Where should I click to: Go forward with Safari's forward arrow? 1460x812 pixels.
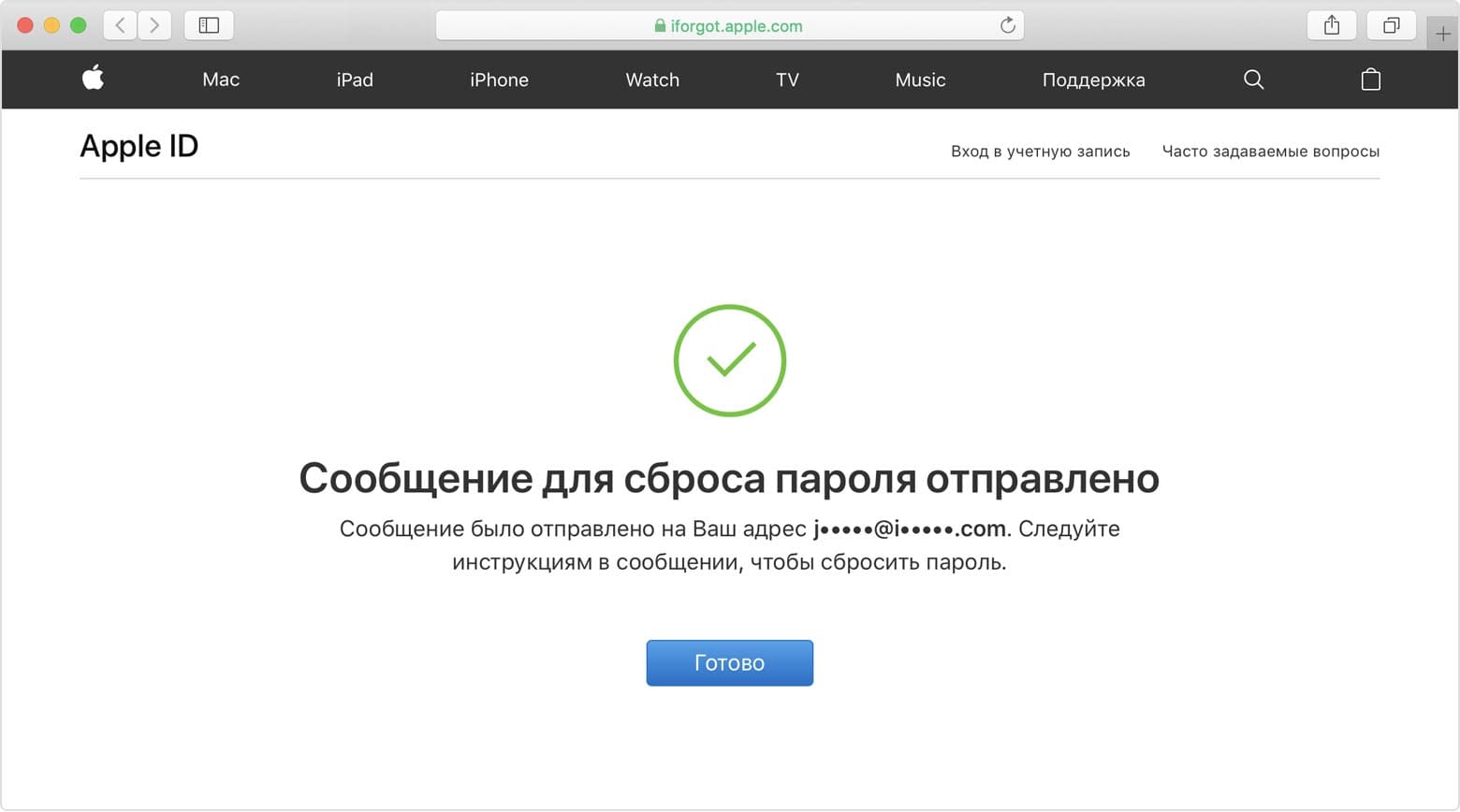(x=154, y=25)
